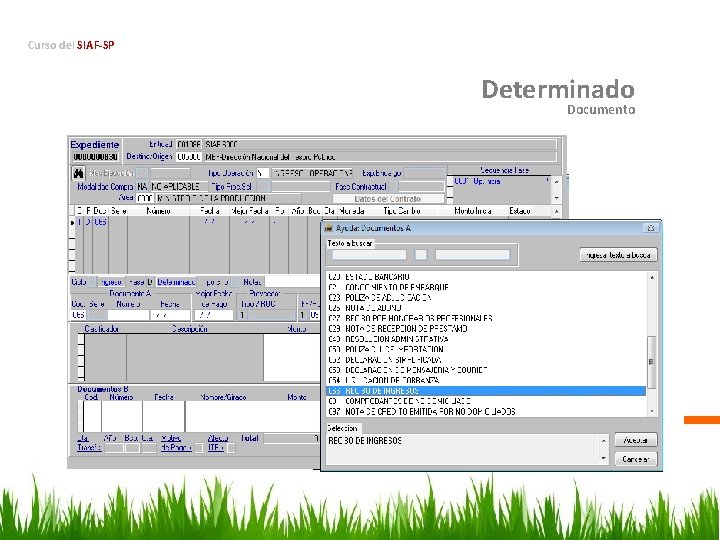Click the Datos del Contrato button

(x=388, y=199)
